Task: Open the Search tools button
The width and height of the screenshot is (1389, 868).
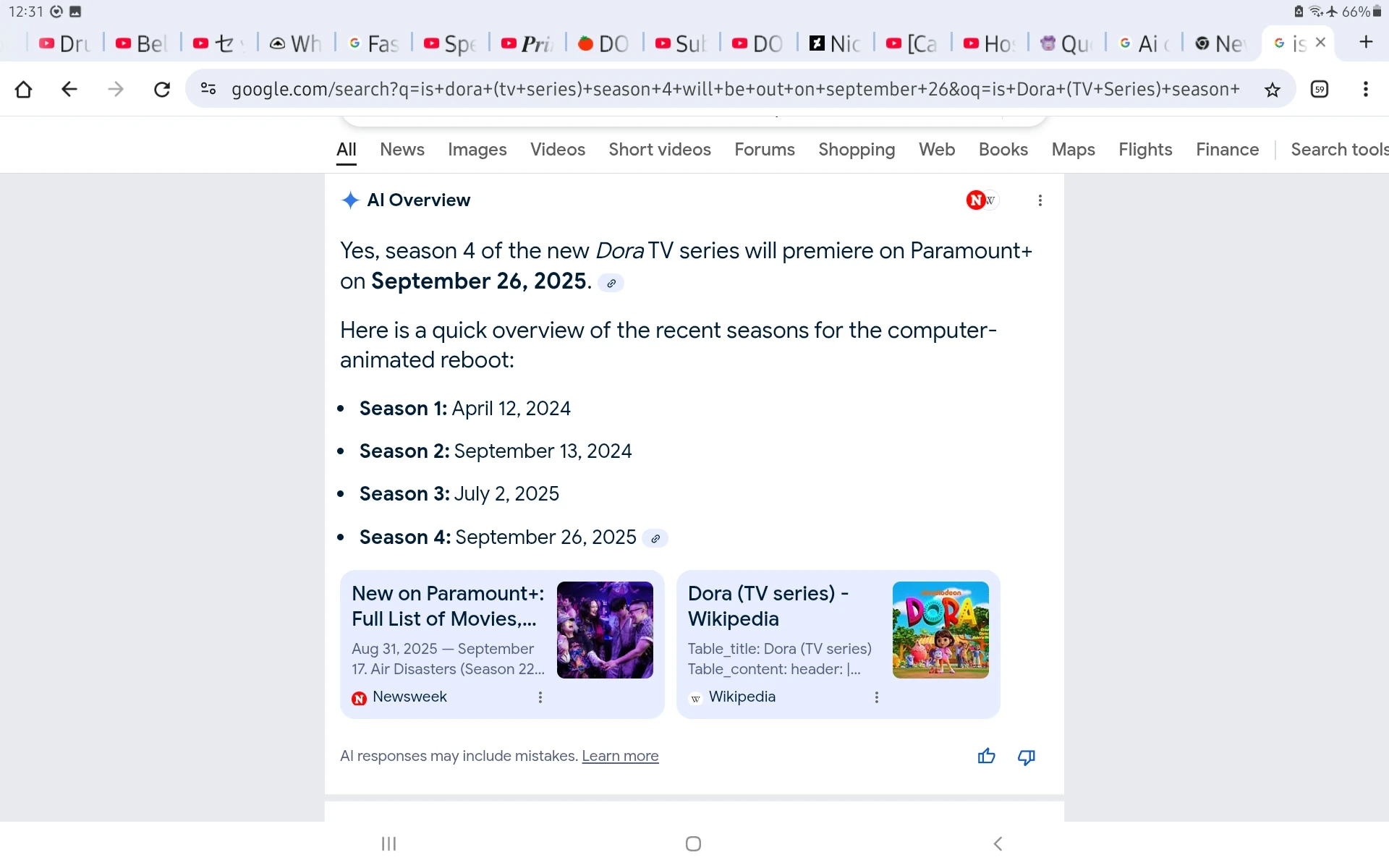Action: pos(1338,150)
